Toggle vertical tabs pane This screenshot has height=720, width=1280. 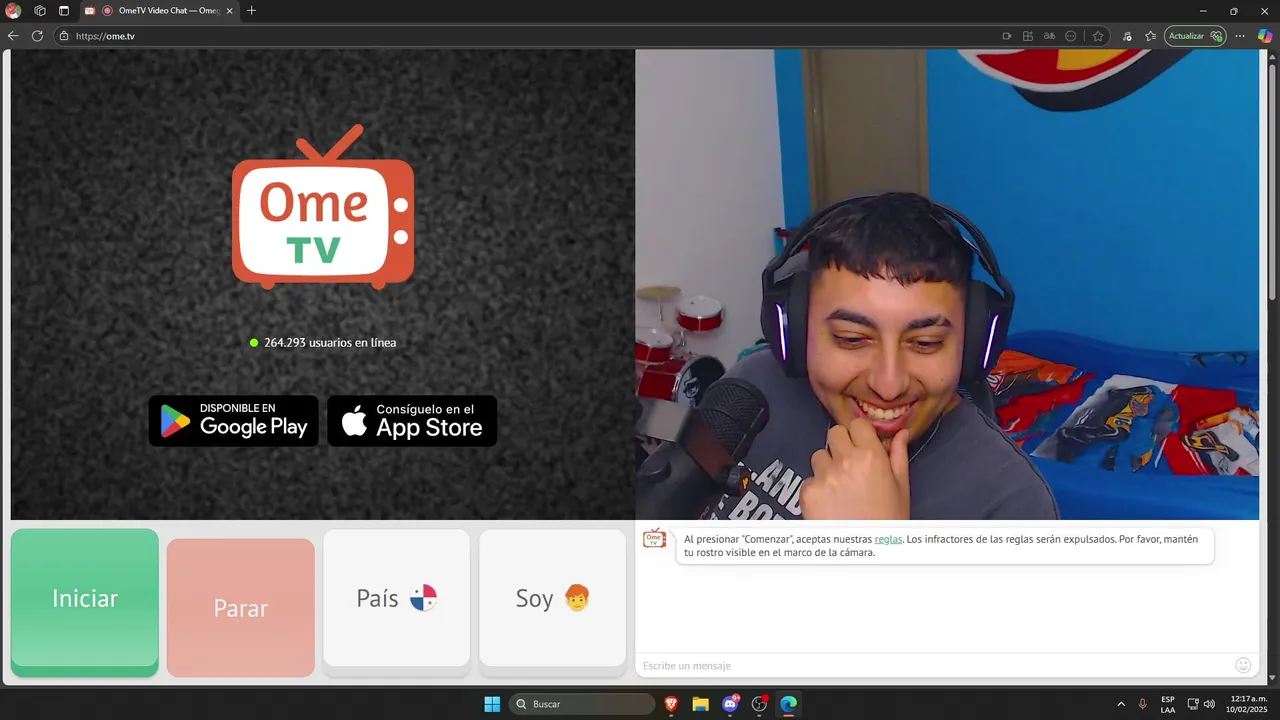coord(64,11)
